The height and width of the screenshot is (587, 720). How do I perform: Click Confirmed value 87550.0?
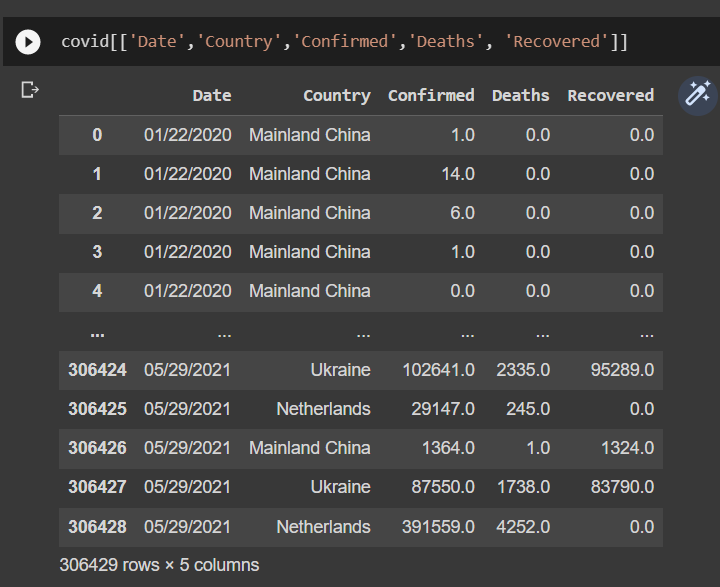(443, 487)
